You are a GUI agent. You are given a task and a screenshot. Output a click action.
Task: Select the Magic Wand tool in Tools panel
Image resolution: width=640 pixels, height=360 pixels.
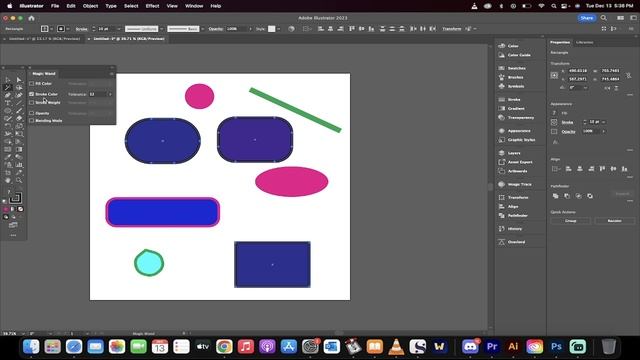(8, 87)
